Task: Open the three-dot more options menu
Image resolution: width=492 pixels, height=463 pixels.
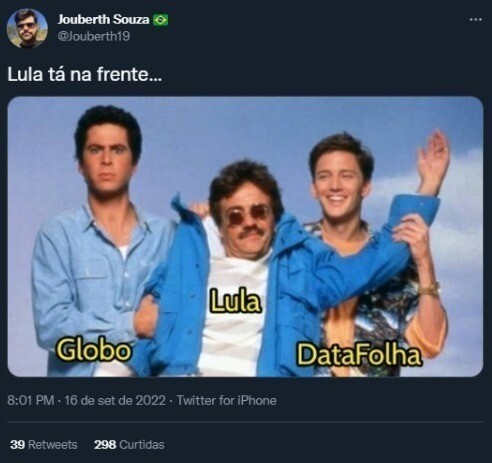Action: point(475,20)
